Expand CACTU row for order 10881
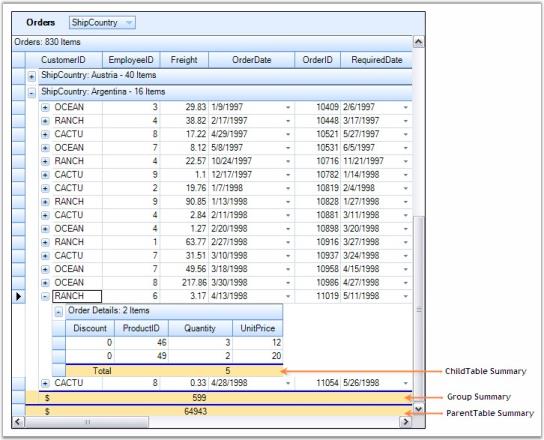The image size is (544, 440). [x=45, y=215]
